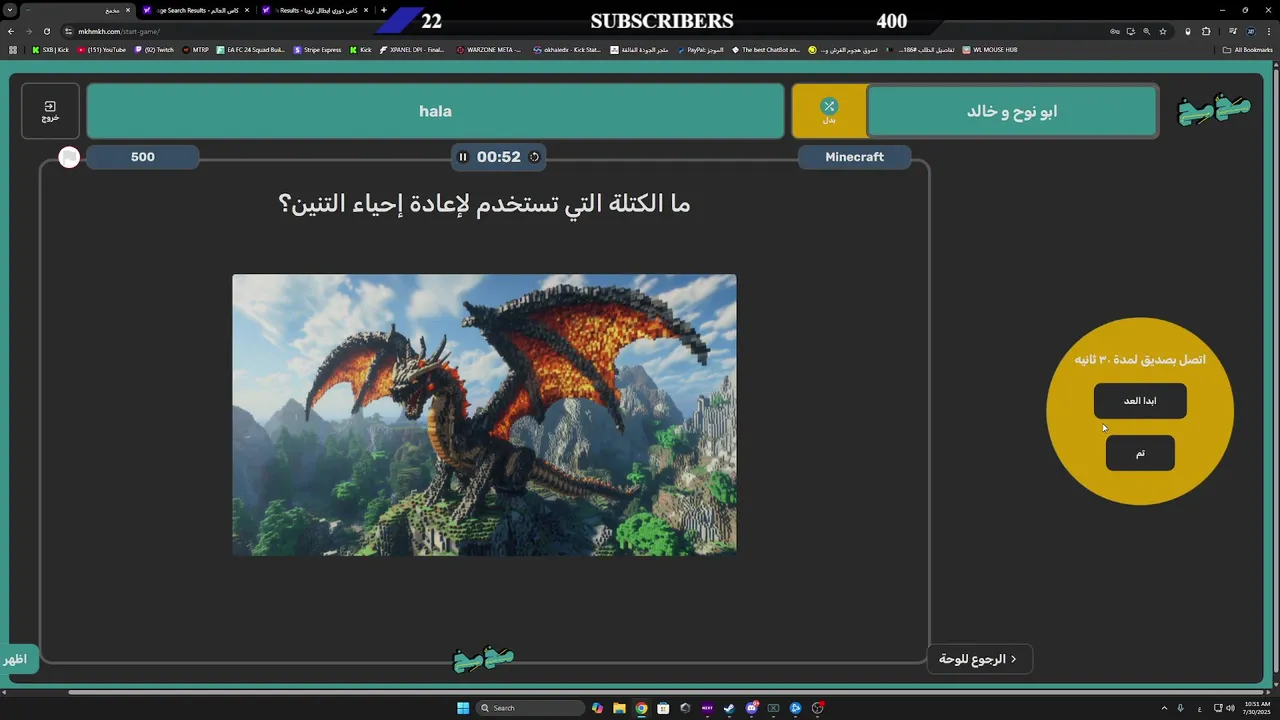
Task: Select the ابو نوح و خالد team bar
Action: [x=1012, y=111]
